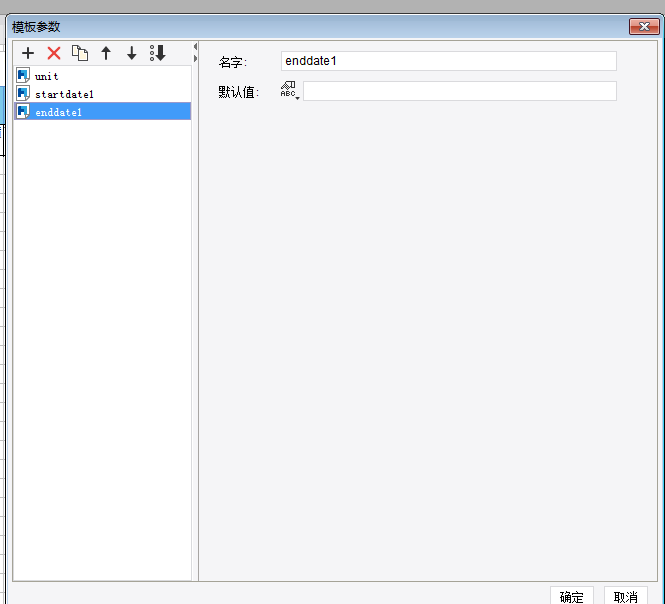Close the 模板参数 dialog
The height and width of the screenshot is (604, 665).
(x=644, y=27)
